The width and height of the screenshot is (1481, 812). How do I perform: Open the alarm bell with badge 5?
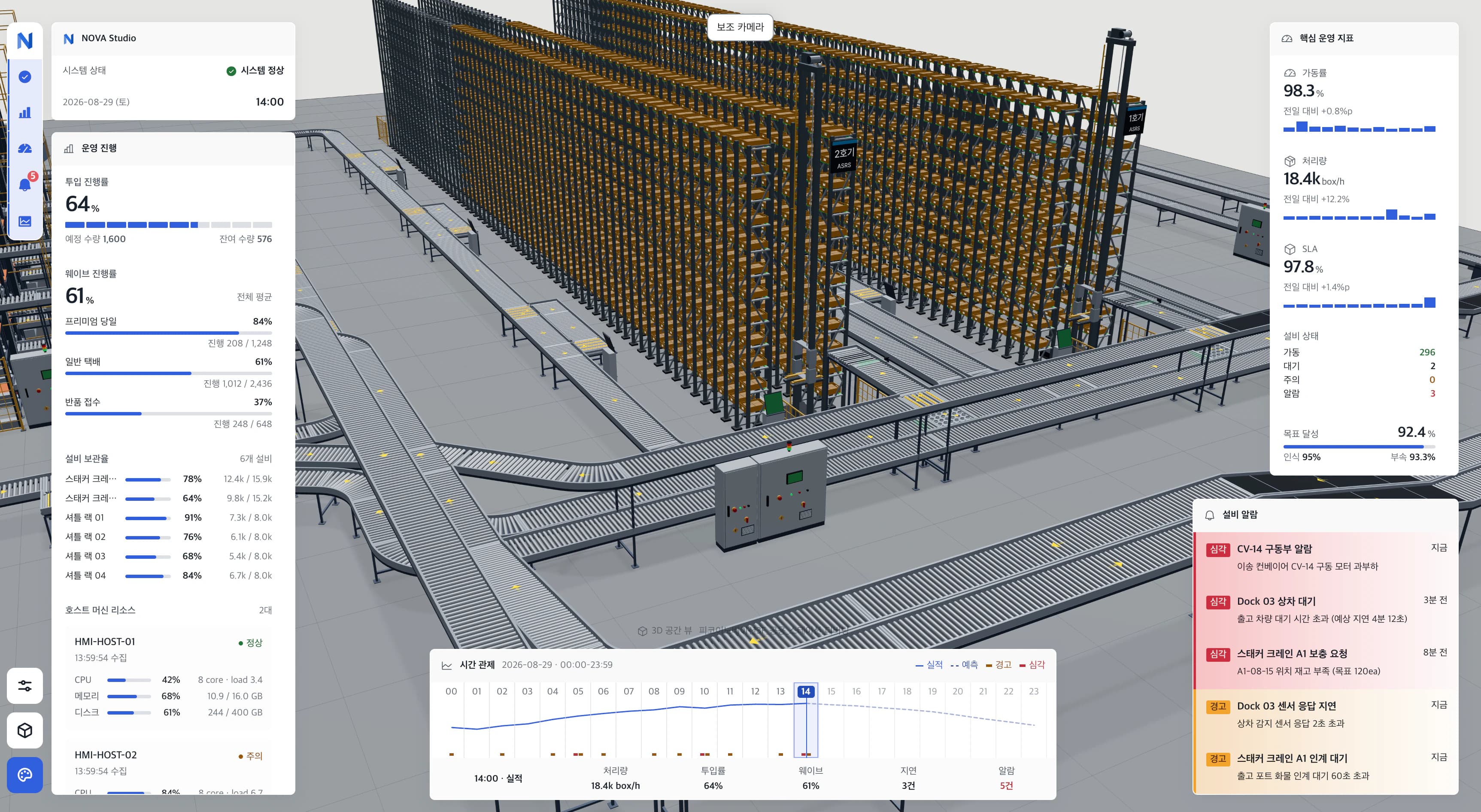pyautogui.click(x=25, y=185)
